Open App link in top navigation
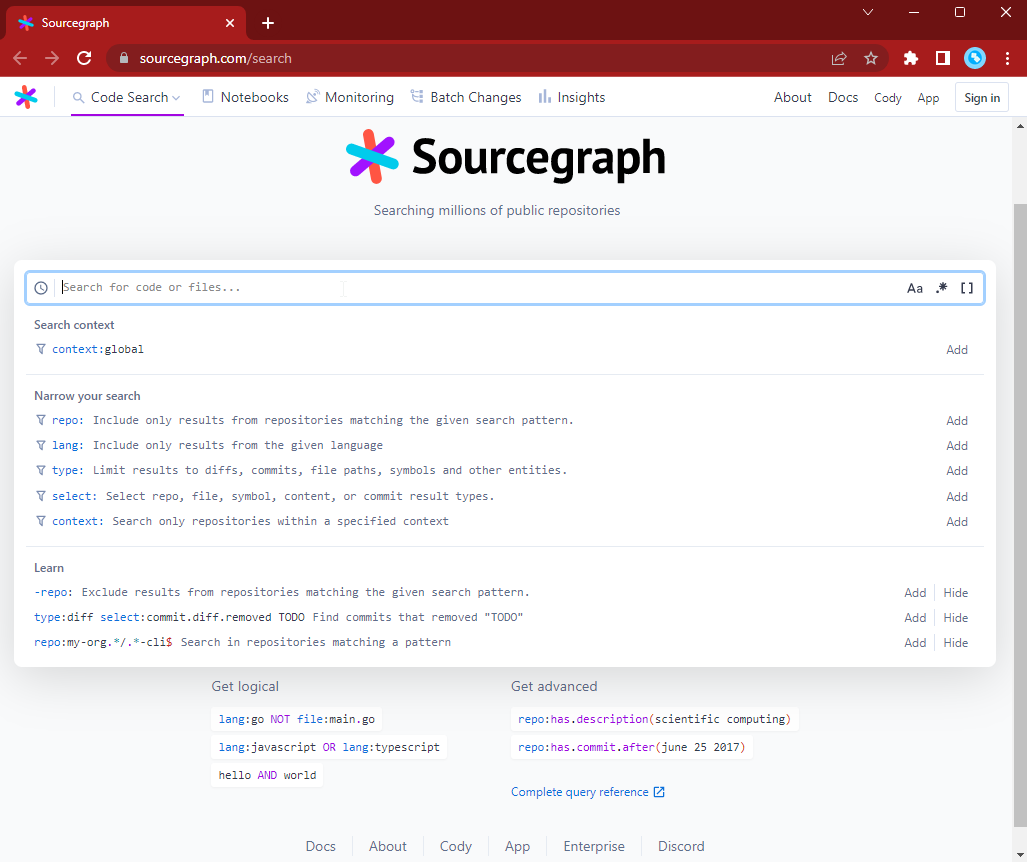This screenshot has width=1027, height=862. [x=928, y=98]
